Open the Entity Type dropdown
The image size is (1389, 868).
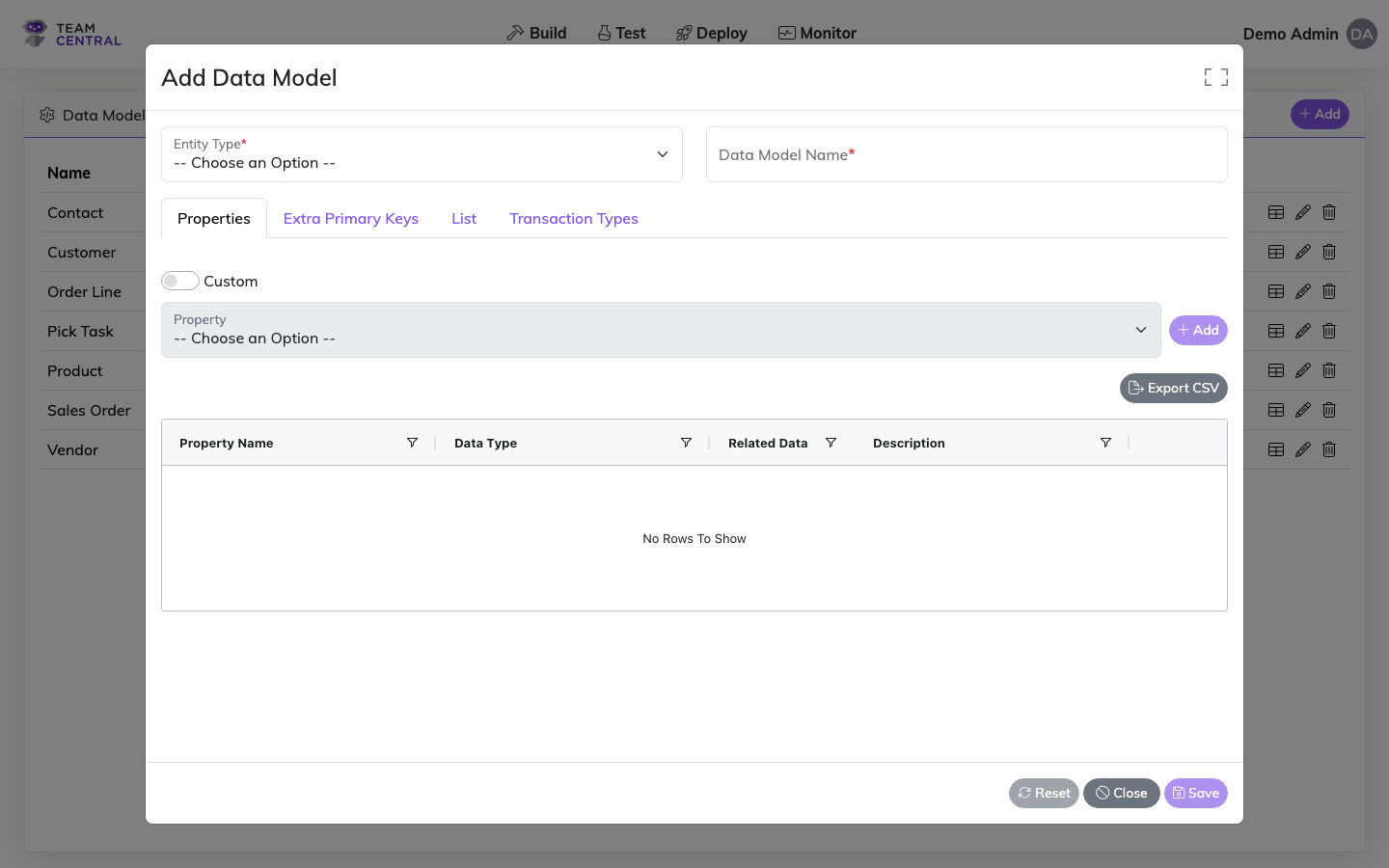(422, 154)
